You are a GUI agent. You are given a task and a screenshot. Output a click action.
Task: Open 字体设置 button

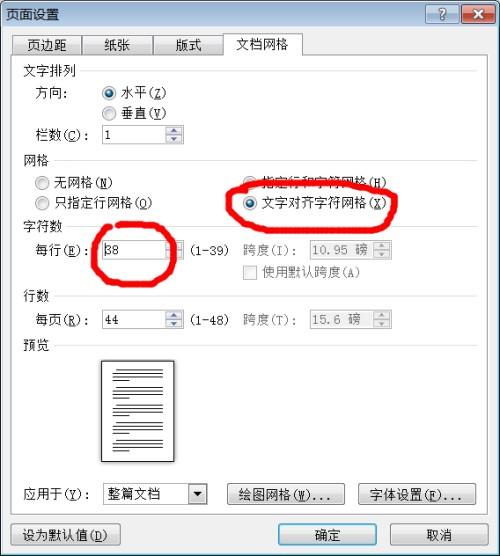point(417,494)
